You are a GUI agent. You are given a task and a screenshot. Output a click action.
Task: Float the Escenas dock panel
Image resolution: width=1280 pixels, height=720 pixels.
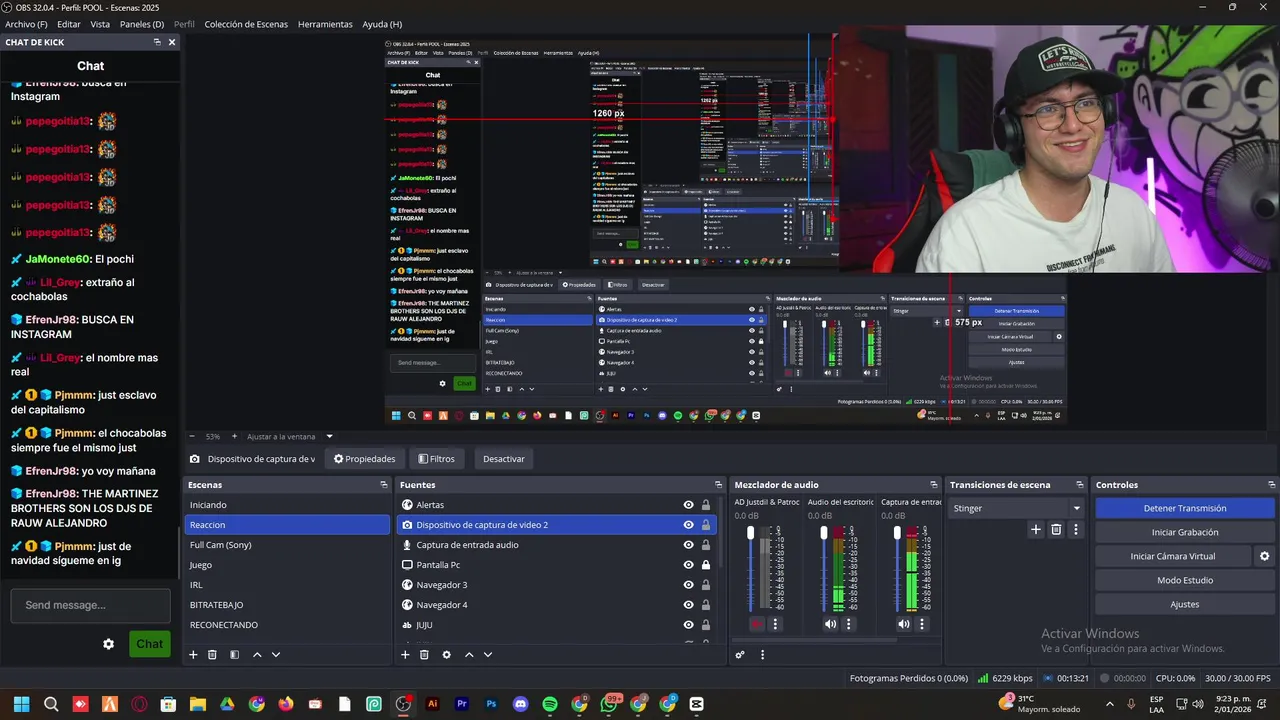tap(383, 485)
